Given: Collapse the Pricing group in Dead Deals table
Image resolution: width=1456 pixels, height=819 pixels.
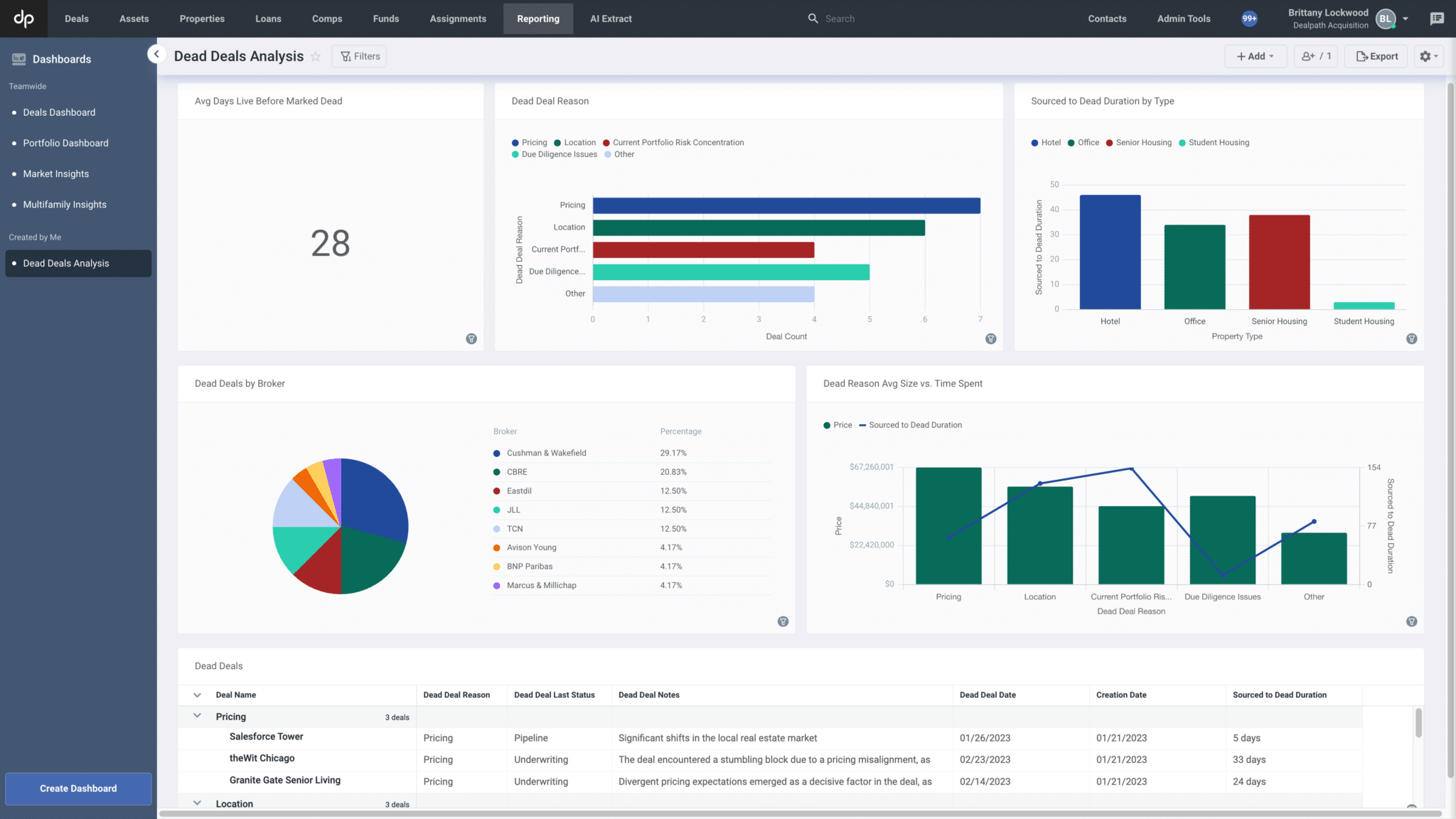Looking at the screenshot, I should tap(197, 717).
